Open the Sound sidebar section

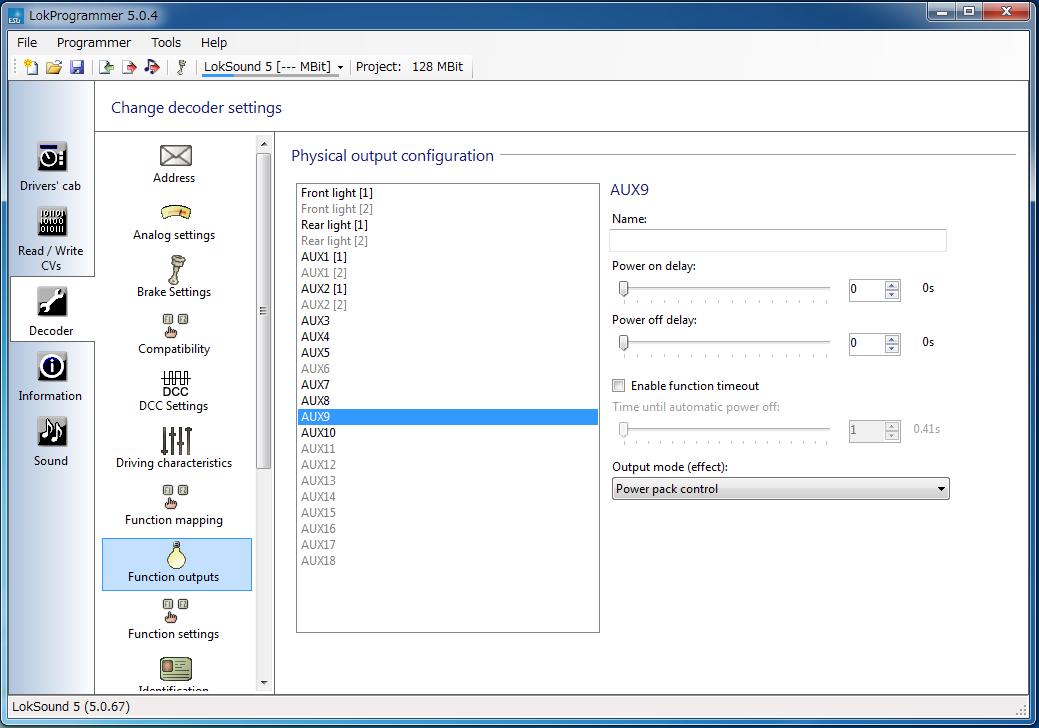51,441
